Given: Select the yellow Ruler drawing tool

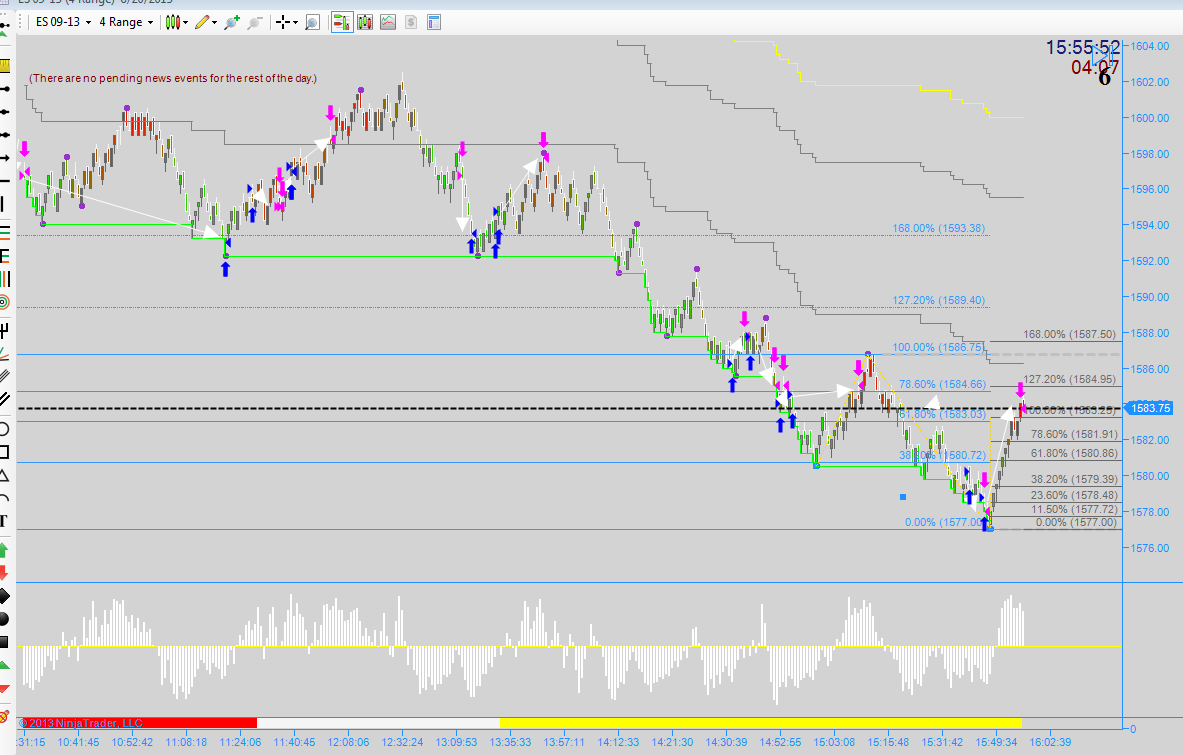Looking at the screenshot, I should click(x=5, y=66).
